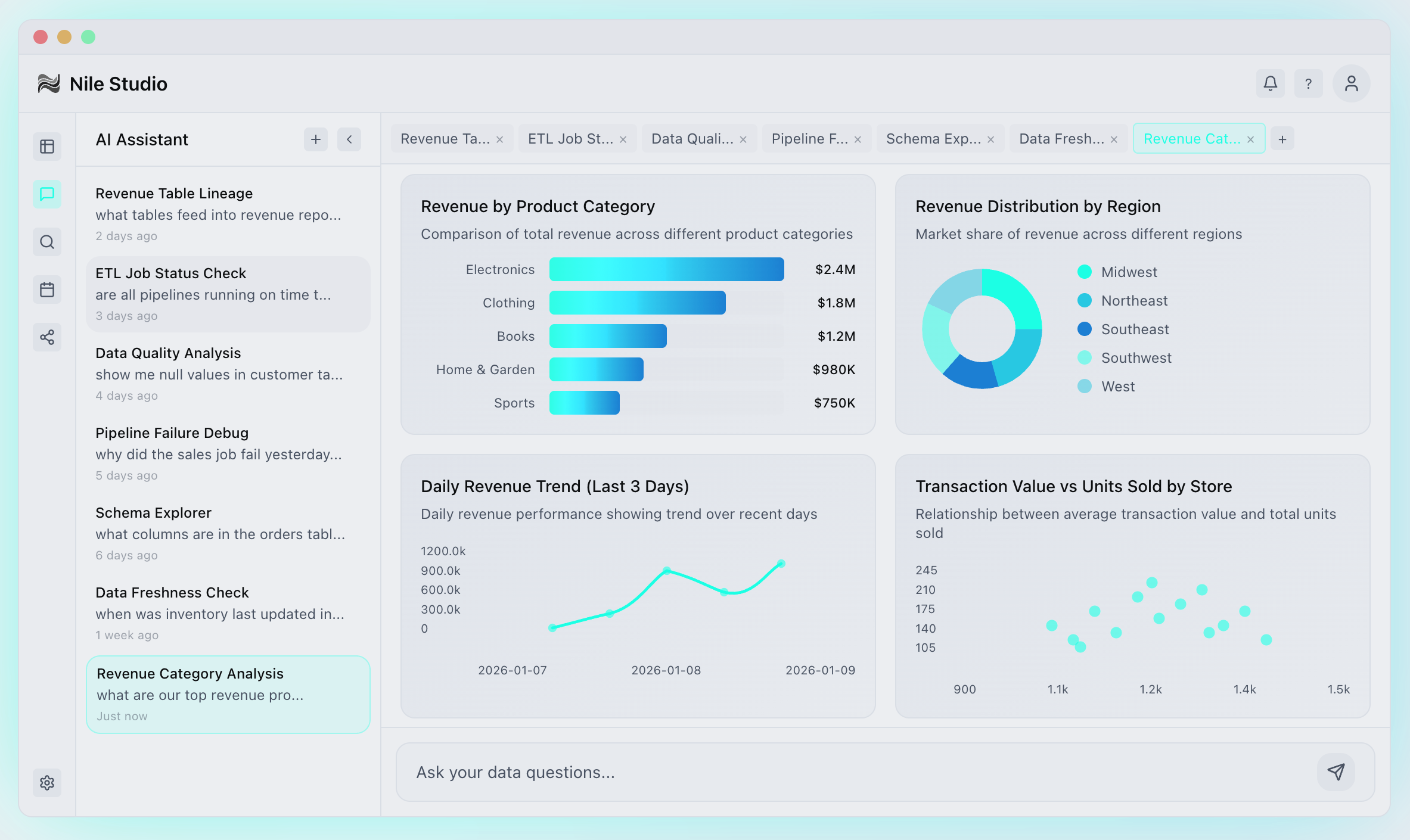The width and height of the screenshot is (1410, 840).
Task: Open the calendar icon in sidebar
Action: point(47,290)
